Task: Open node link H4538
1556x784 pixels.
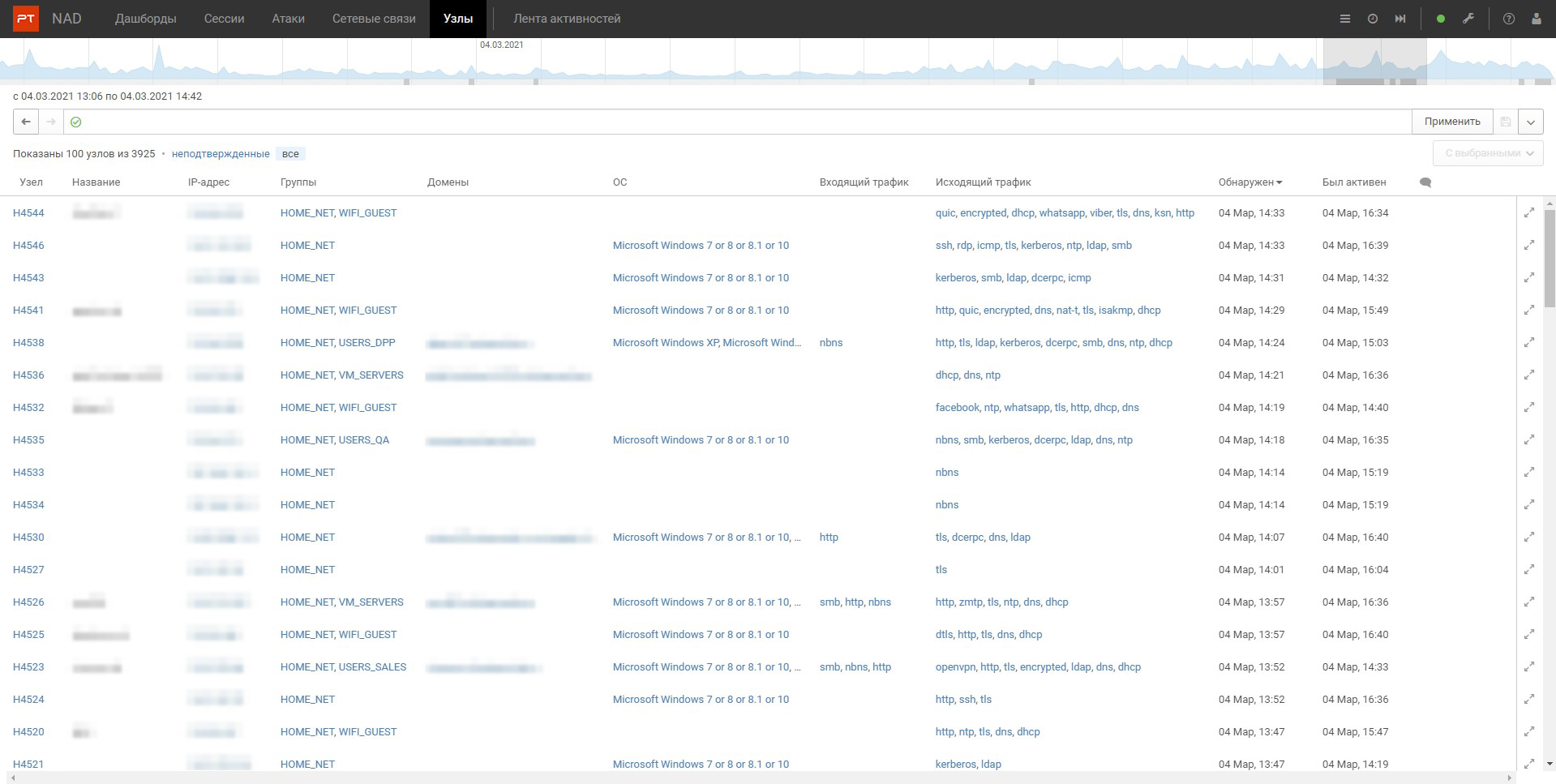Action: (x=28, y=343)
